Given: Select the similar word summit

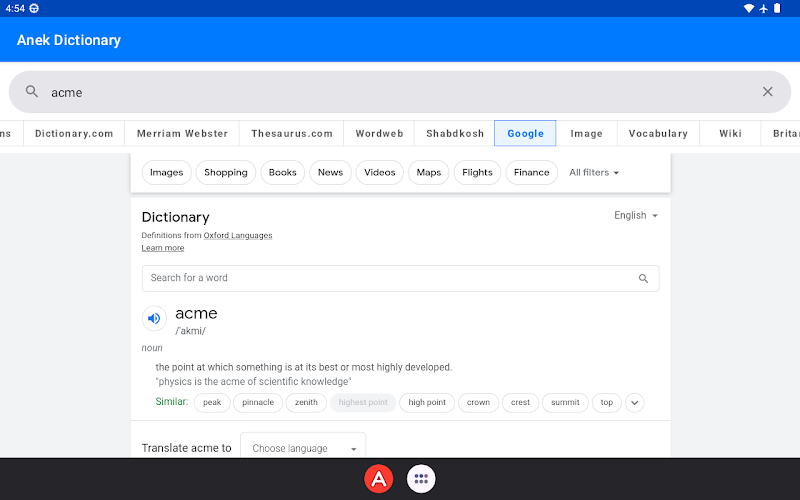Looking at the screenshot, I should [565, 403].
